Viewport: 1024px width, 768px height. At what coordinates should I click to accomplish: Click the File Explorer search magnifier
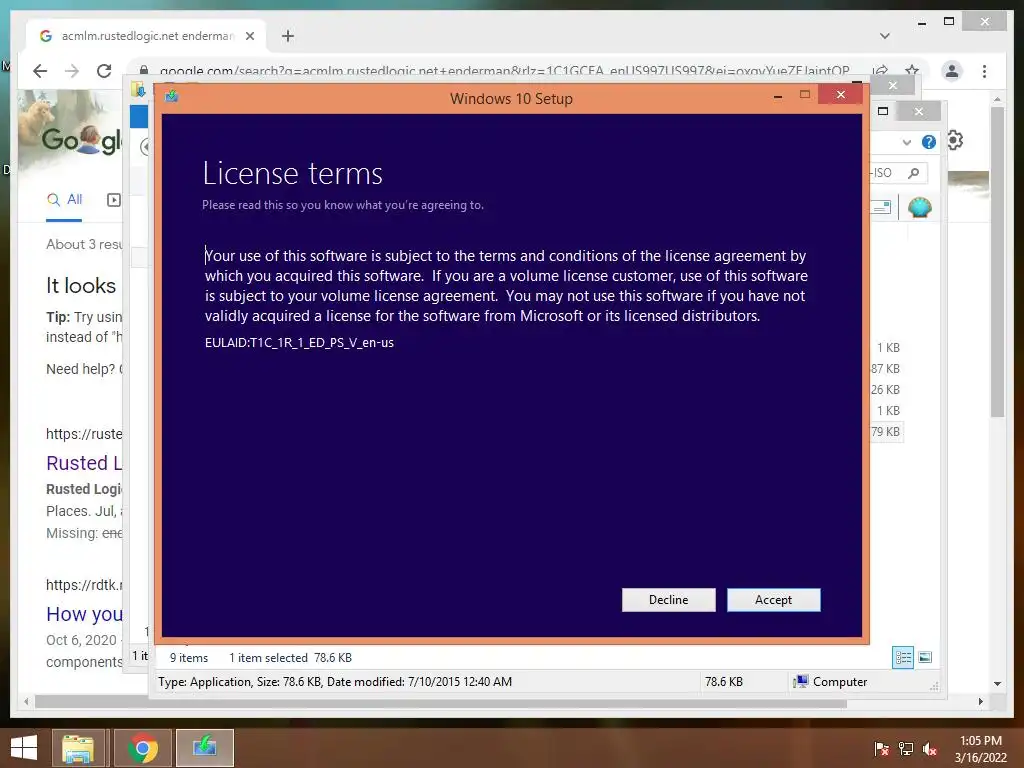pos(914,172)
